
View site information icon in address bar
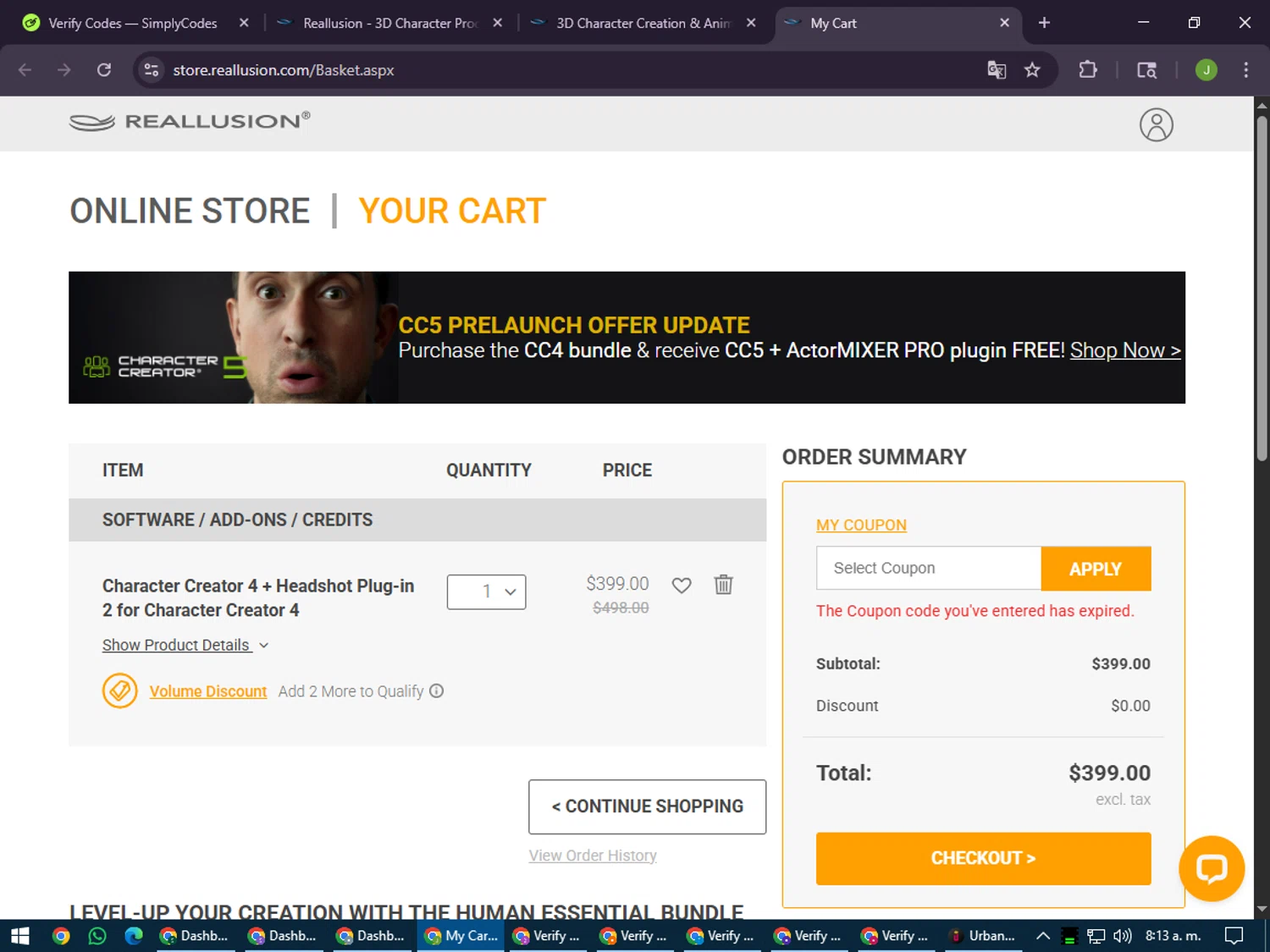[152, 69]
